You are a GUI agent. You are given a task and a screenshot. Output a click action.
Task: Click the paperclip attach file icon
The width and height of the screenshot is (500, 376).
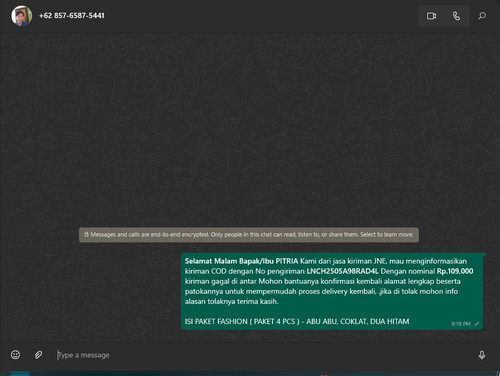click(38, 355)
